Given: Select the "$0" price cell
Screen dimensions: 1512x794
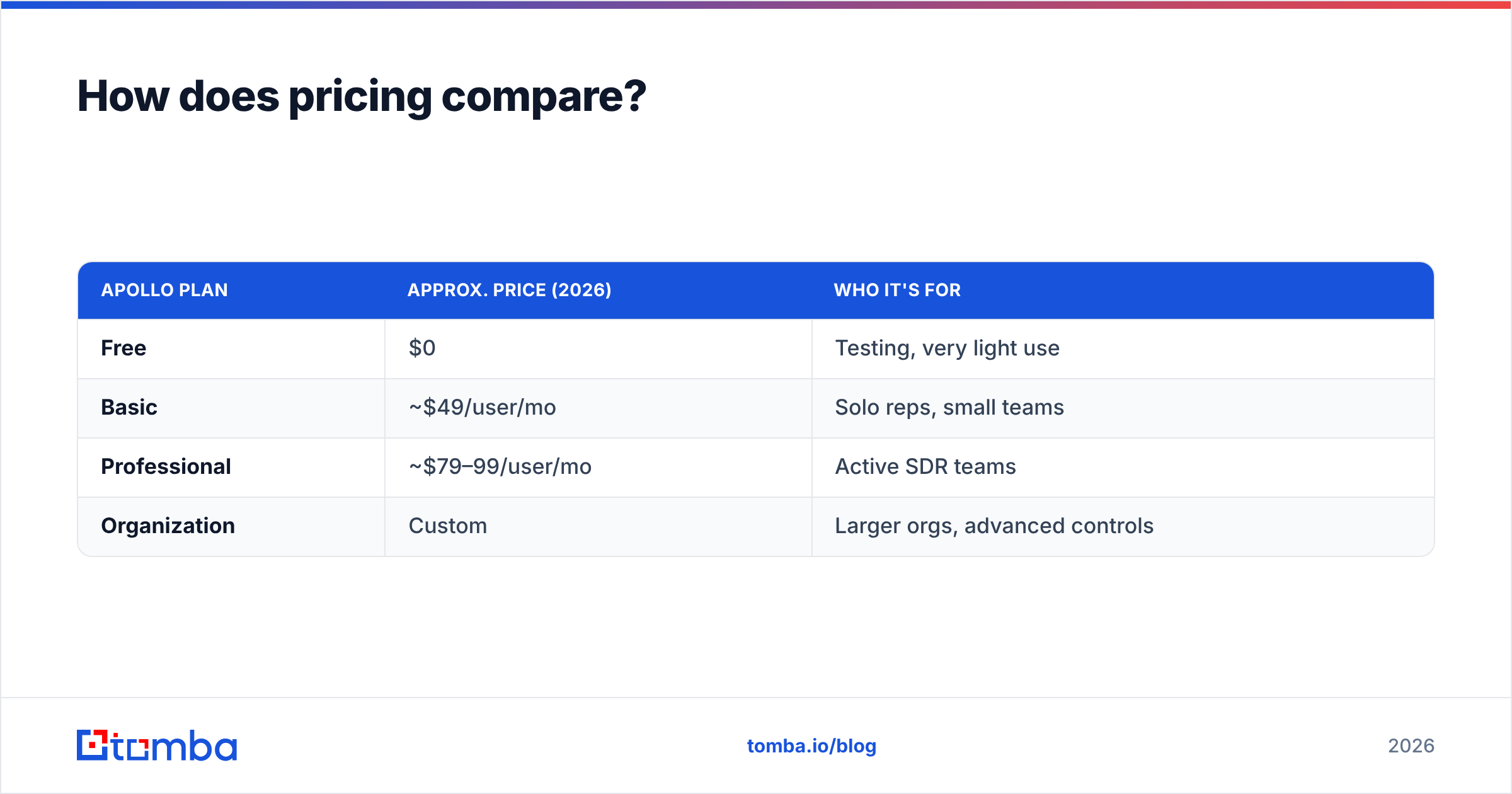Looking at the screenshot, I should click(x=598, y=348).
